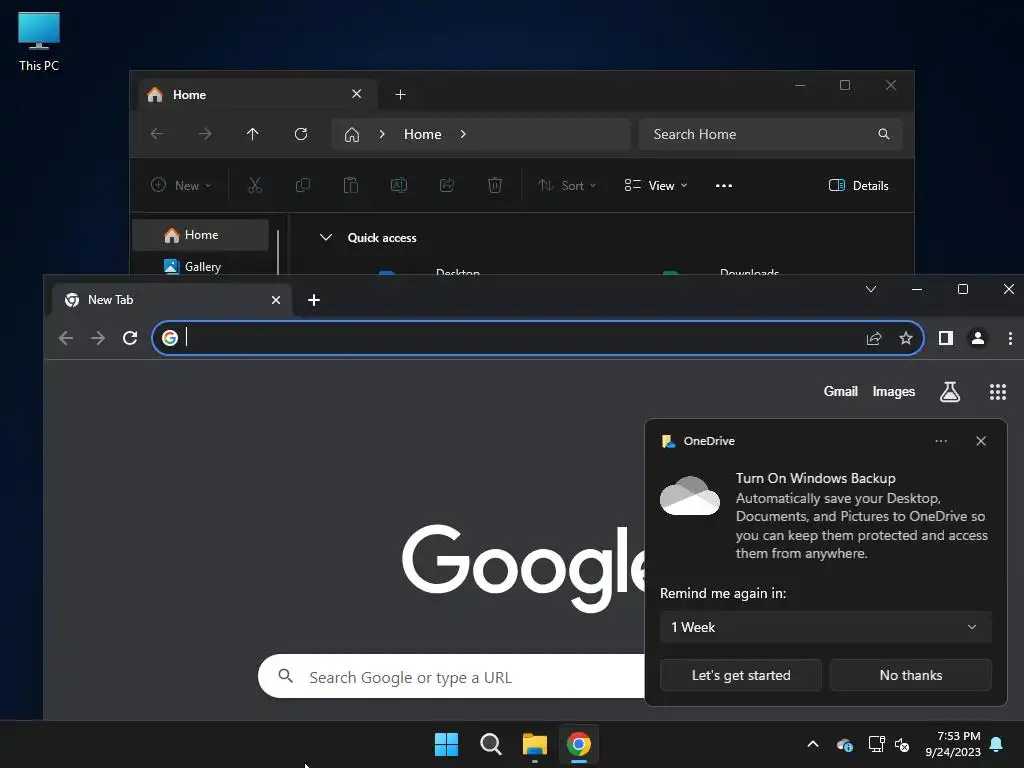Open the Windows Start menu
Viewport: 1024px width, 768px height.
pos(447,744)
